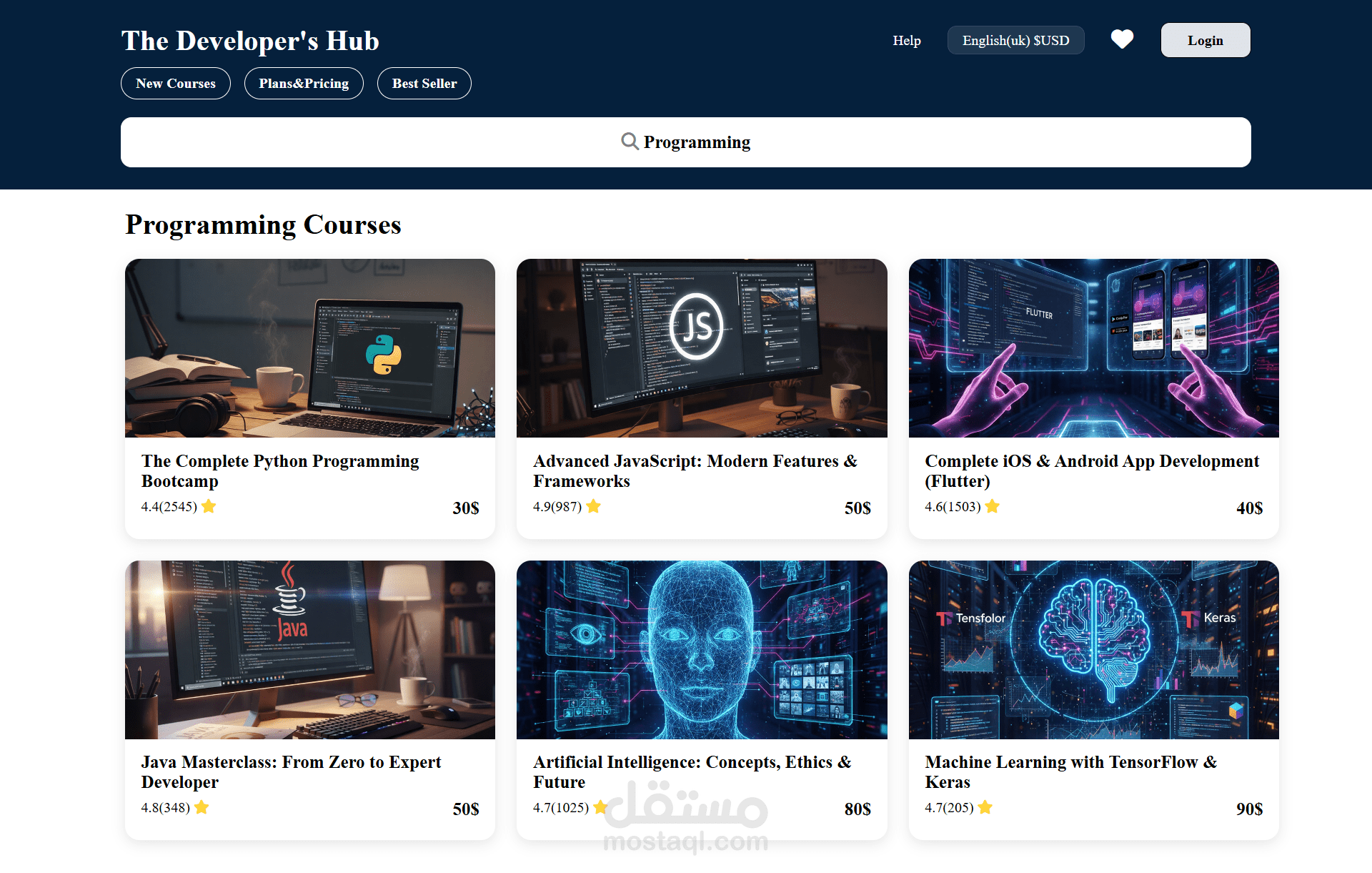1372x873 pixels.
Task: Click the 80$ price on the AI course
Action: (857, 809)
